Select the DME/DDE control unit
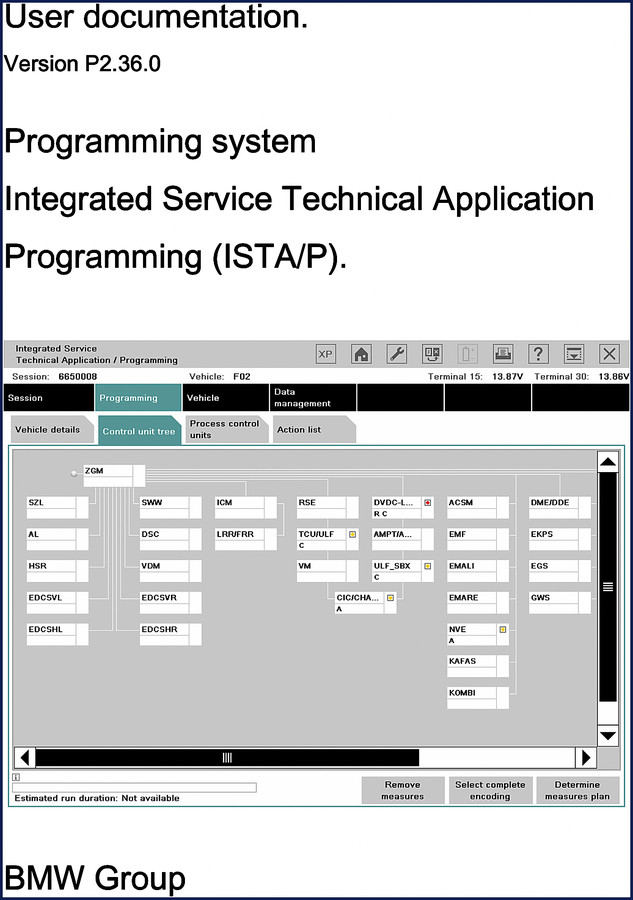This screenshot has height=900, width=633. (560, 508)
